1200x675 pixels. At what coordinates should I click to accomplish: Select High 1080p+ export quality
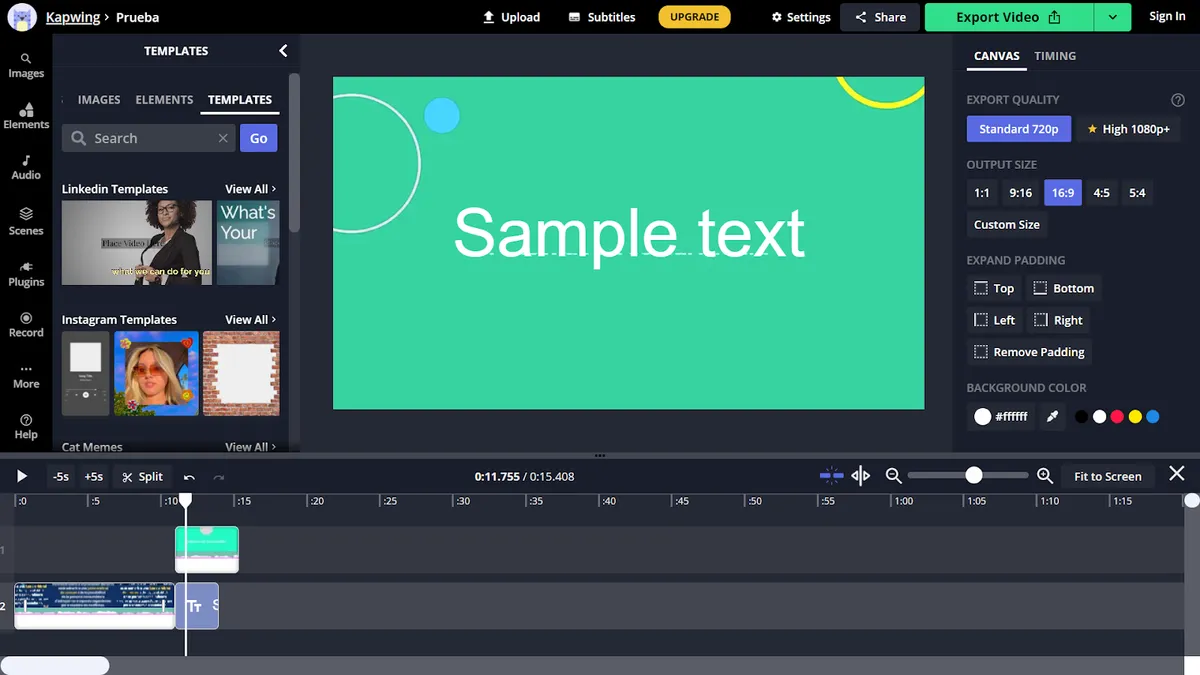(x=1128, y=129)
